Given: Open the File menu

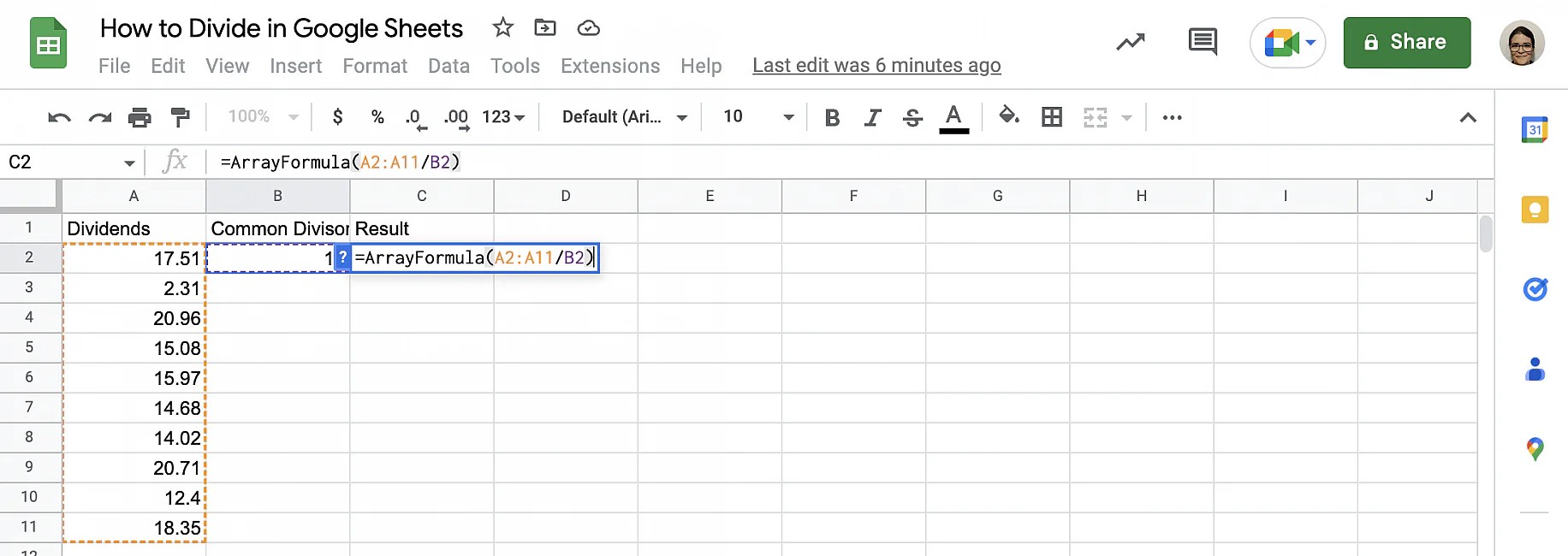Looking at the screenshot, I should 115,66.
